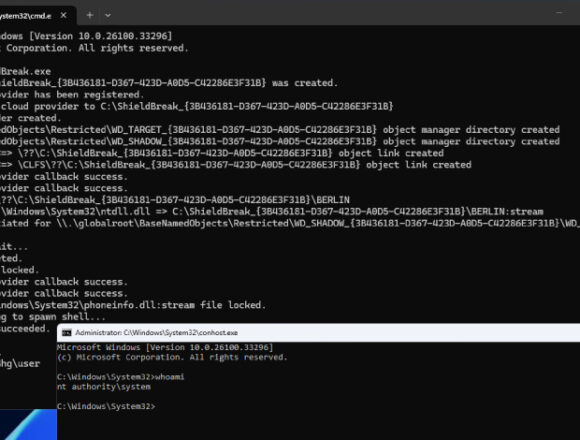Click the 'nt authority\system' output
580x440 pixels.
pos(104,387)
